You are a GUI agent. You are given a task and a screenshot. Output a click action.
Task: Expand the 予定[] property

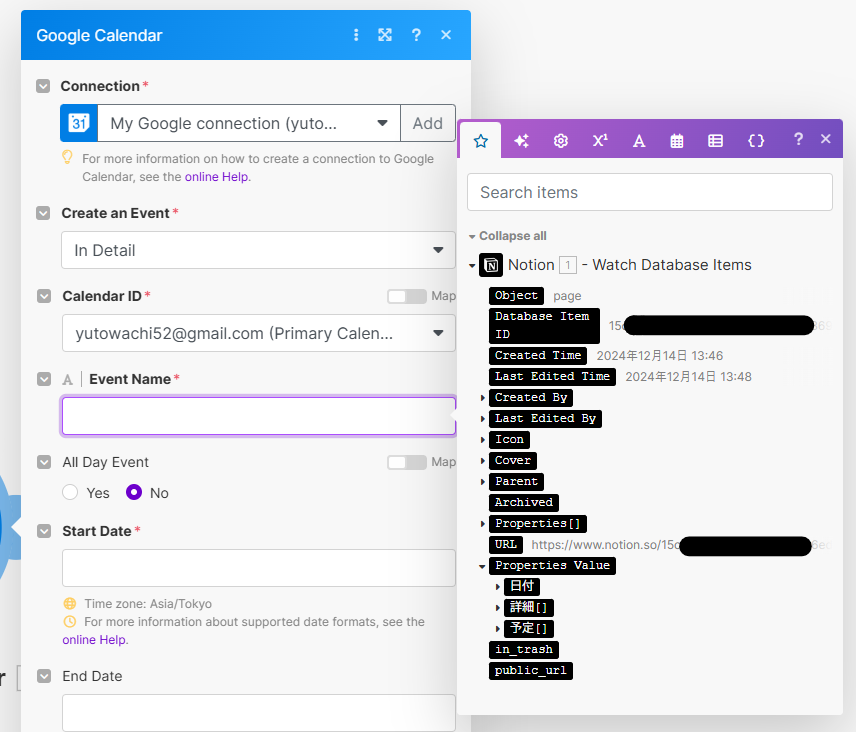click(498, 629)
